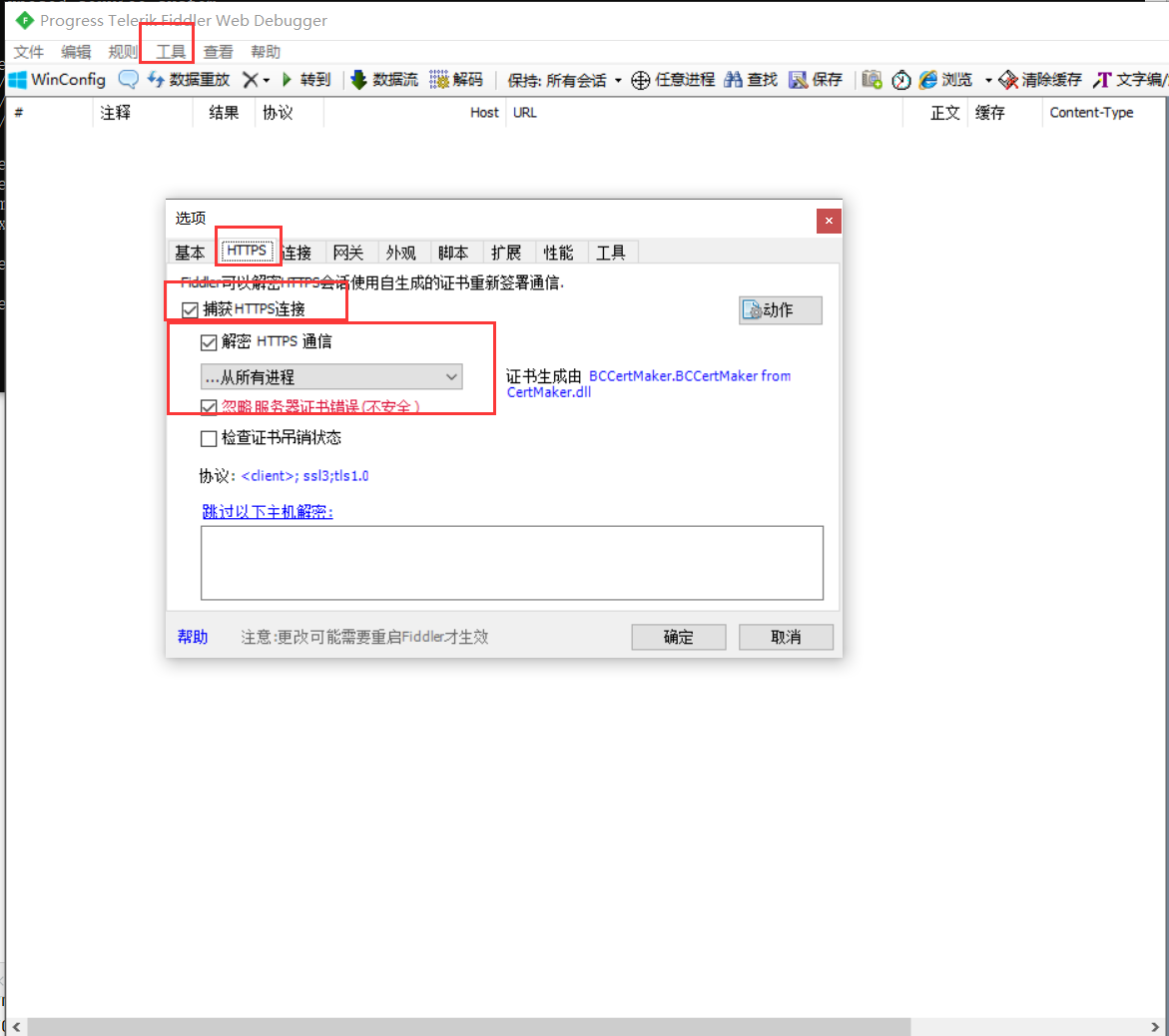The height and width of the screenshot is (1036, 1169).
Task: Uncheck 解密 HTTPS 通信
Action: pyautogui.click(x=207, y=341)
